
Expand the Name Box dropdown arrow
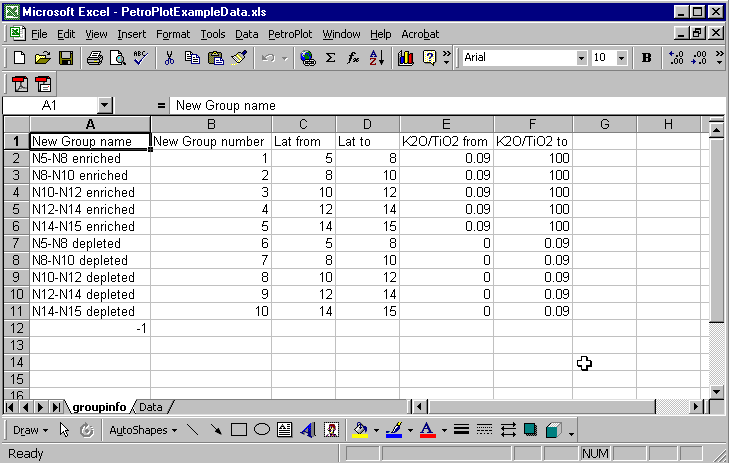point(105,106)
